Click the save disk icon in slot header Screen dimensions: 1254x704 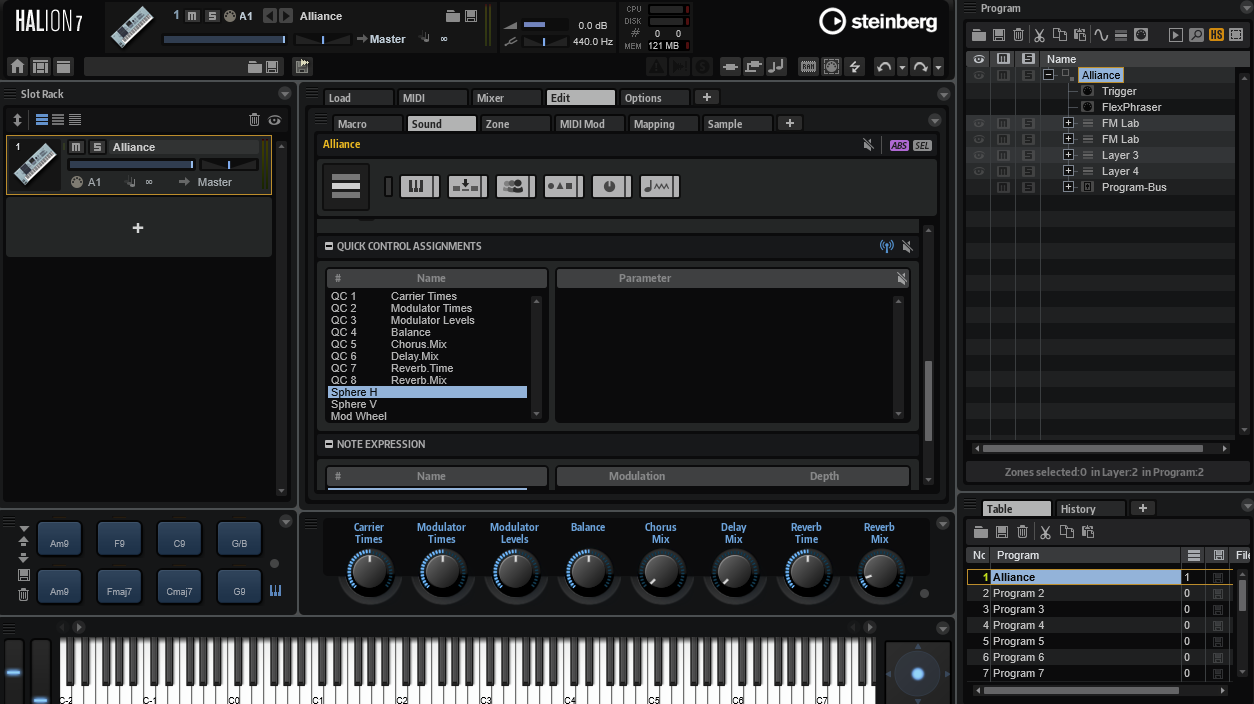point(470,16)
